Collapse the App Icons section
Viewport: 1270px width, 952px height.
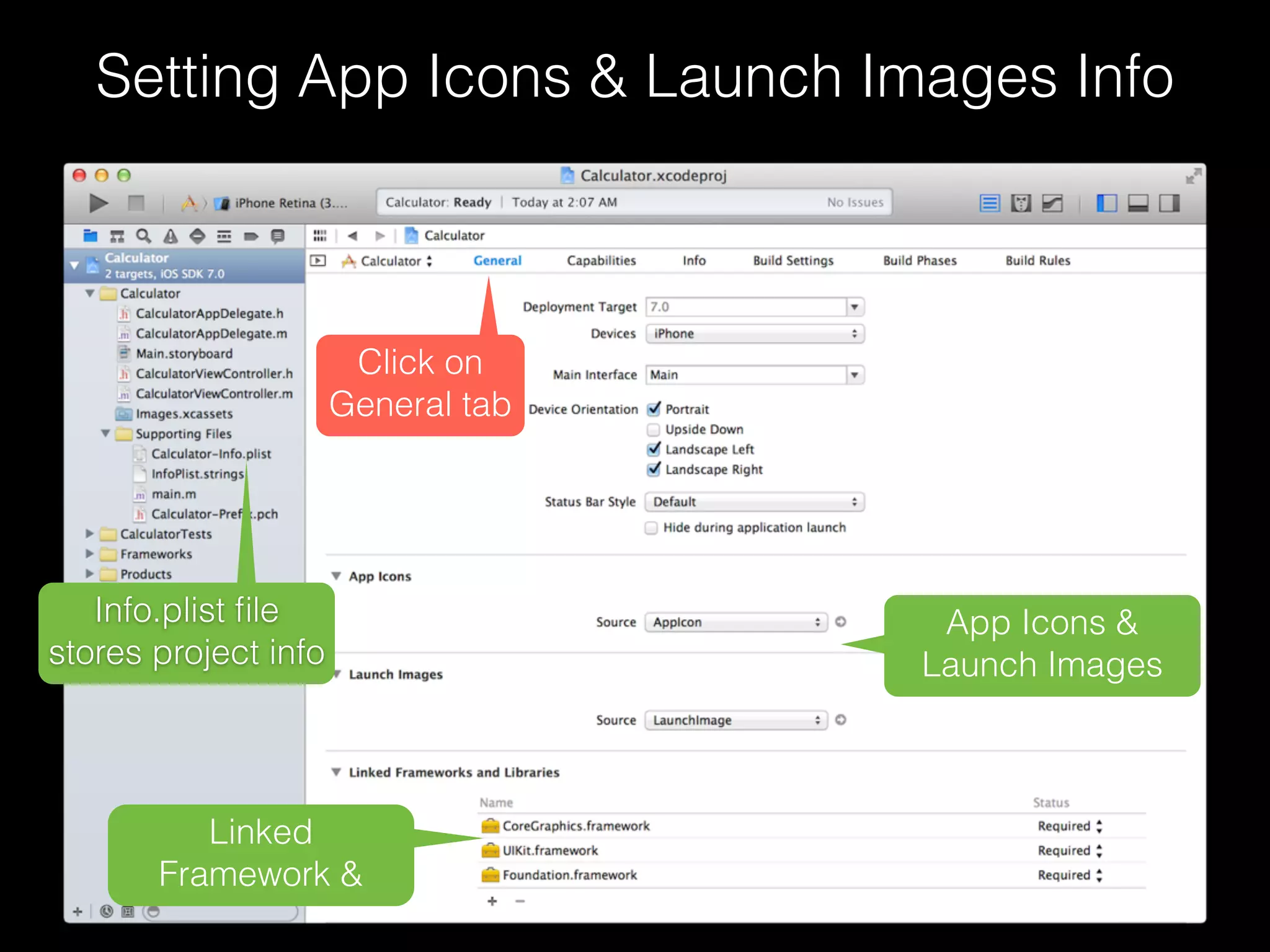coord(336,576)
